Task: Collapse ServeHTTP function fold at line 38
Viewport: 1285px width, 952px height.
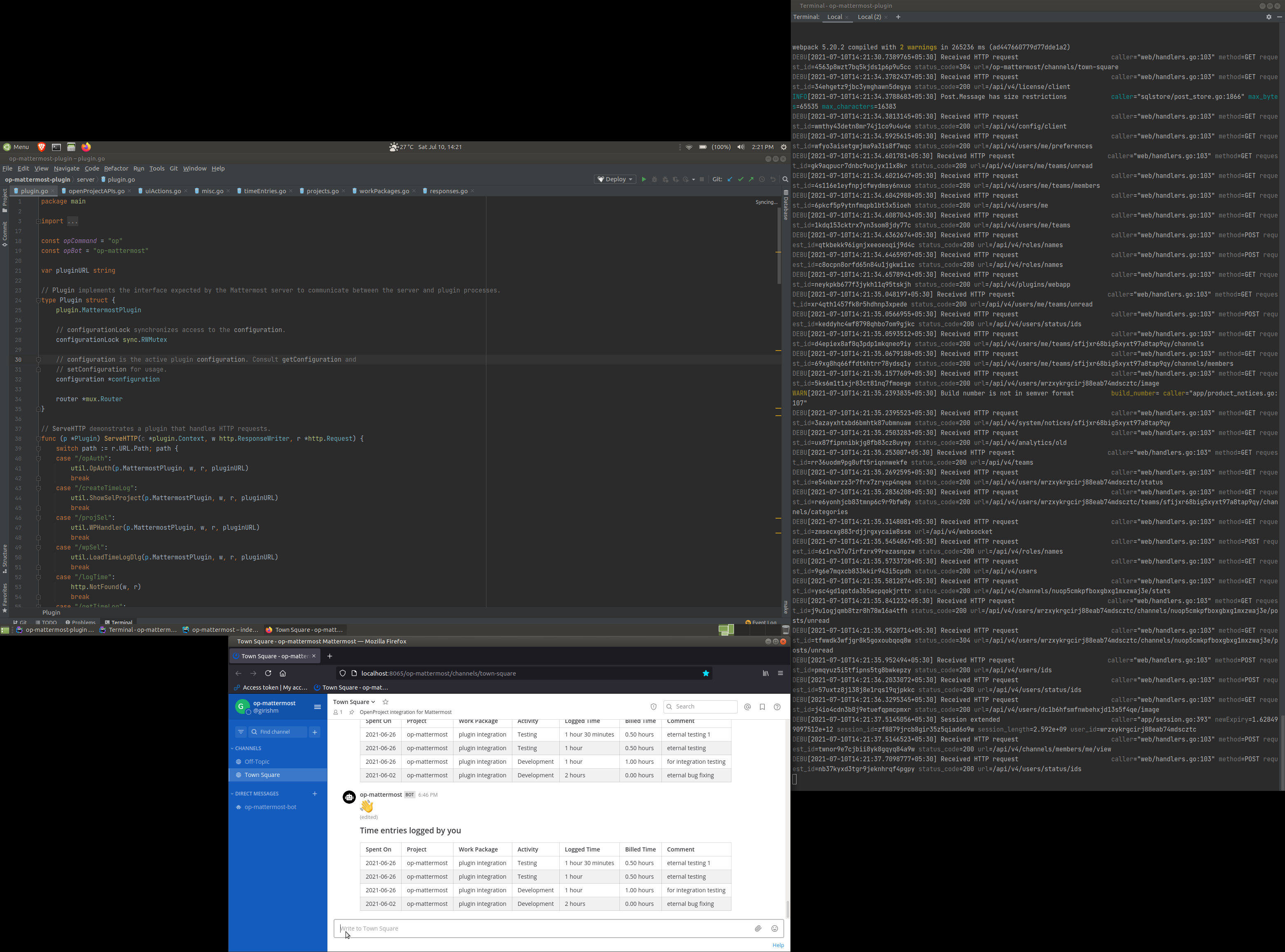Action: [x=38, y=439]
